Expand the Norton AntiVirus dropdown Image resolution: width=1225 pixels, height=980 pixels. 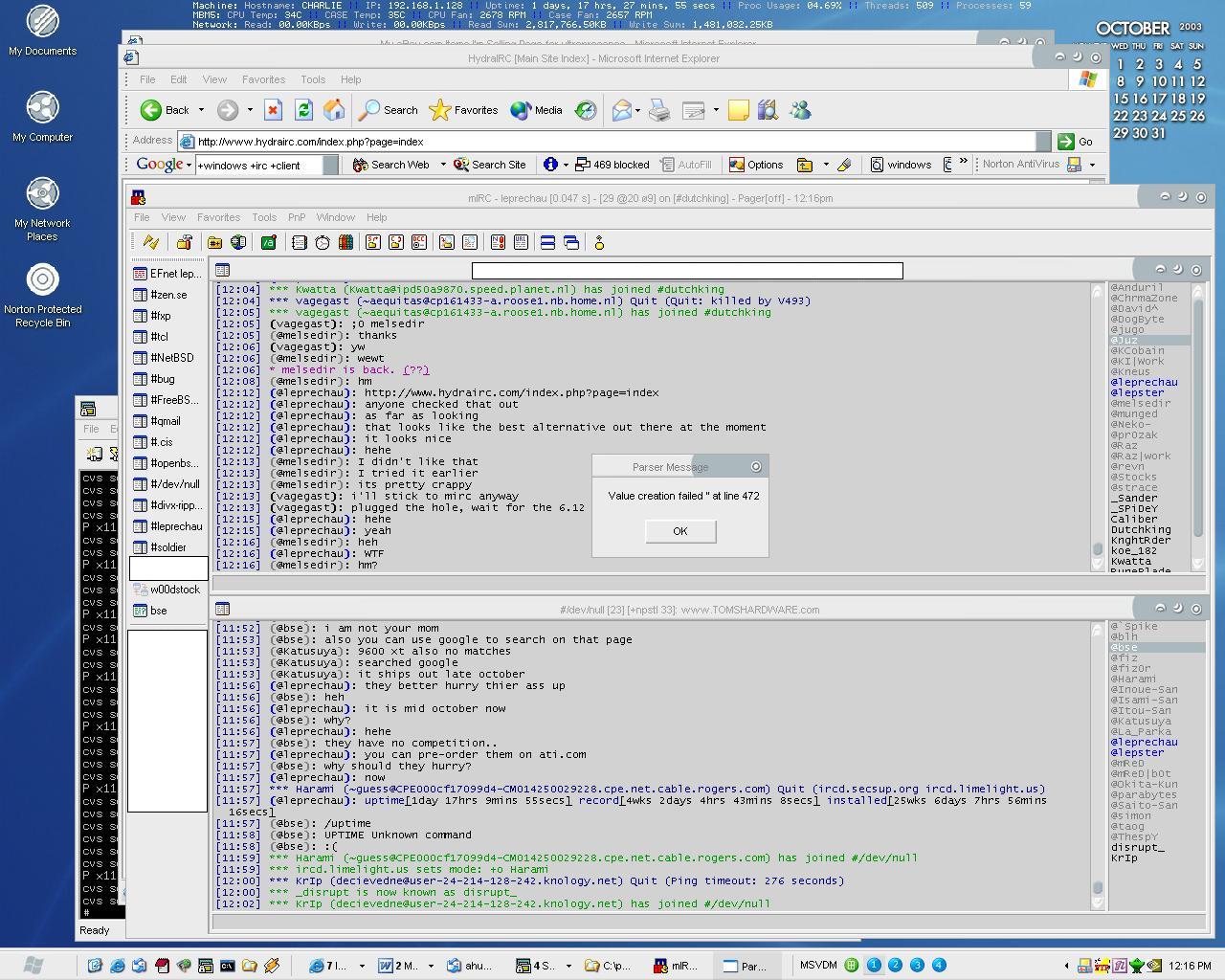click(1092, 165)
